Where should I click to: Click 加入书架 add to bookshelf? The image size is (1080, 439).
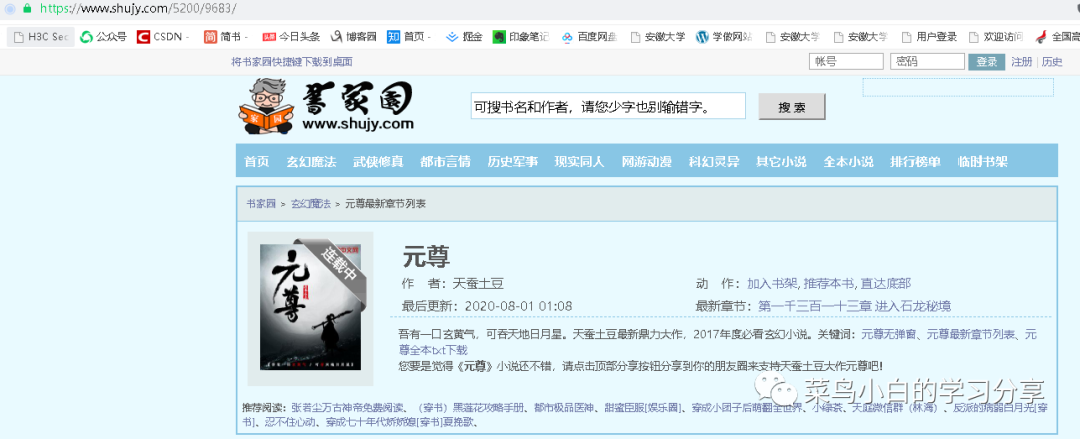tap(772, 283)
